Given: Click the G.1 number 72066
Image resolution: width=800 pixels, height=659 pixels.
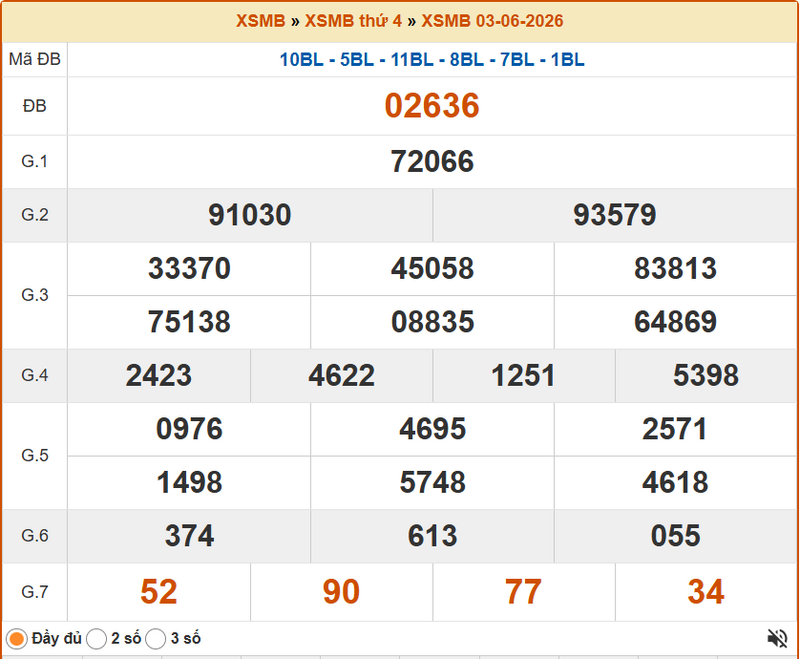Looking at the screenshot, I should tap(432, 162).
